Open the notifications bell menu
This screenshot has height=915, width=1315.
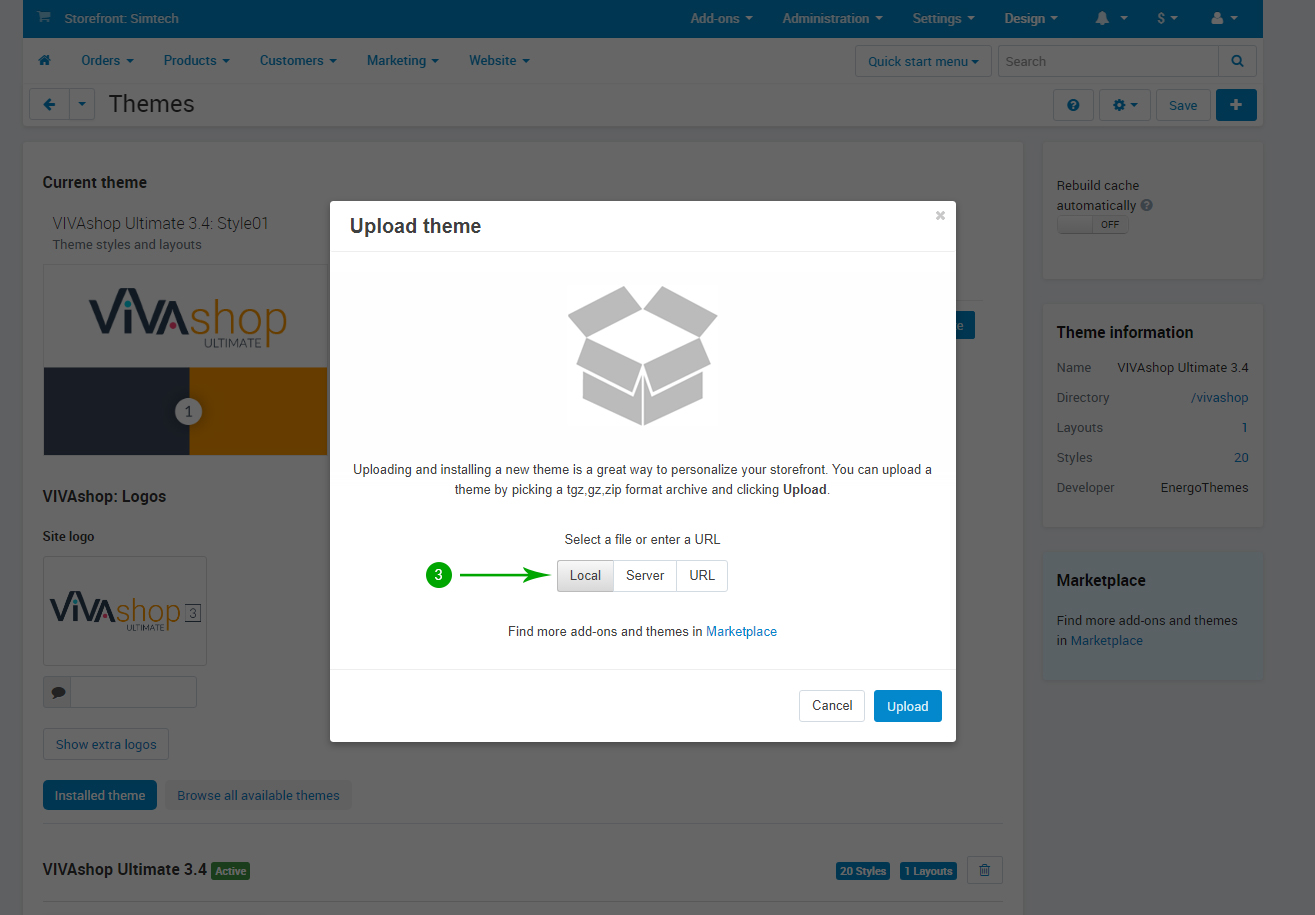coord(1111,18)
